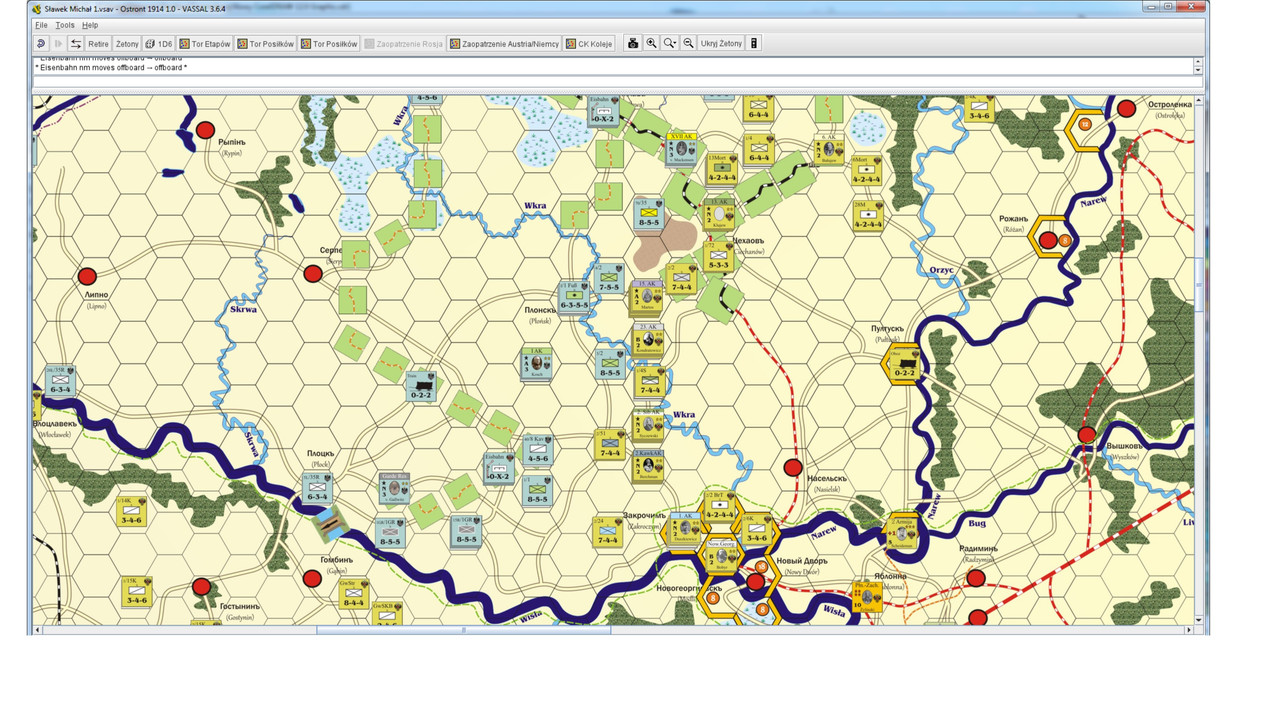Select the 5-3-3 counter at Ciechanów

[x=717, y=256]
